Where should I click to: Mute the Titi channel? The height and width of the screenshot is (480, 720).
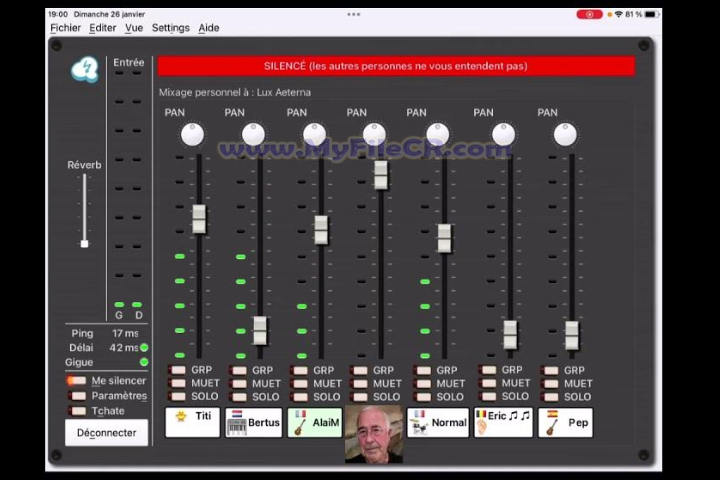pos(177,383)
